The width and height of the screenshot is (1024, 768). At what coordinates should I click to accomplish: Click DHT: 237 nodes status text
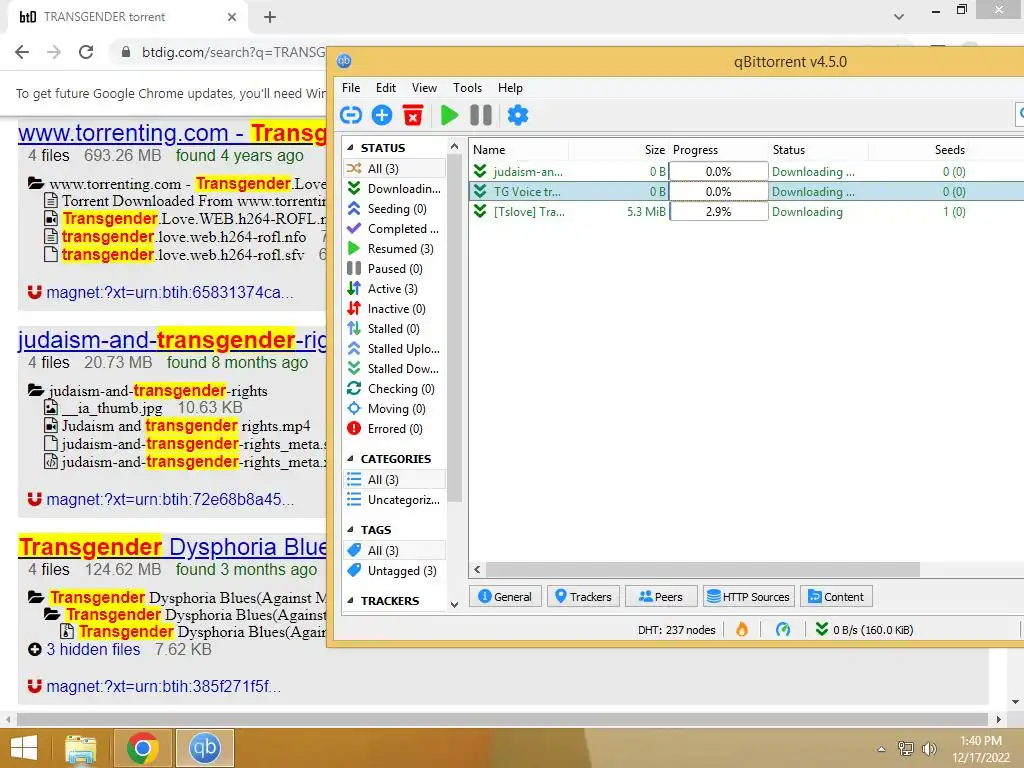pyautogui.click(x=676, y=630)
